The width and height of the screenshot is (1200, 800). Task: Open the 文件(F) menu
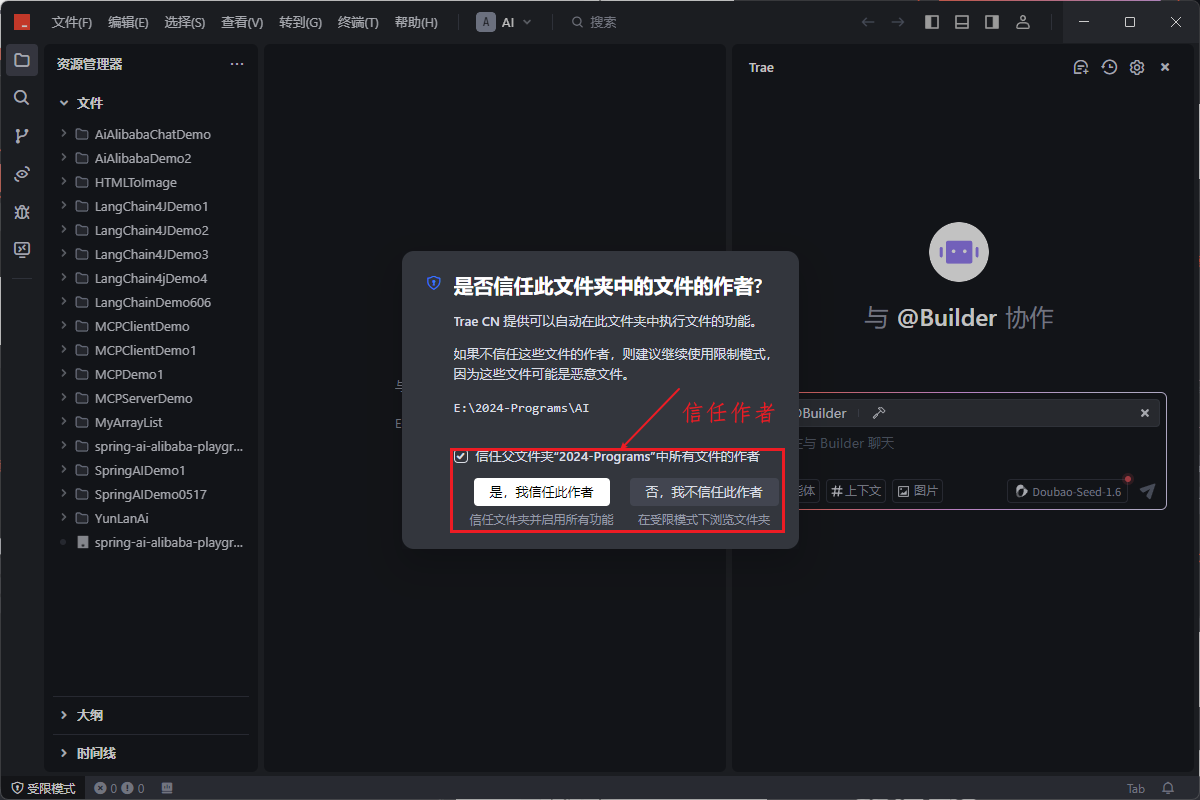click(72, 22)
